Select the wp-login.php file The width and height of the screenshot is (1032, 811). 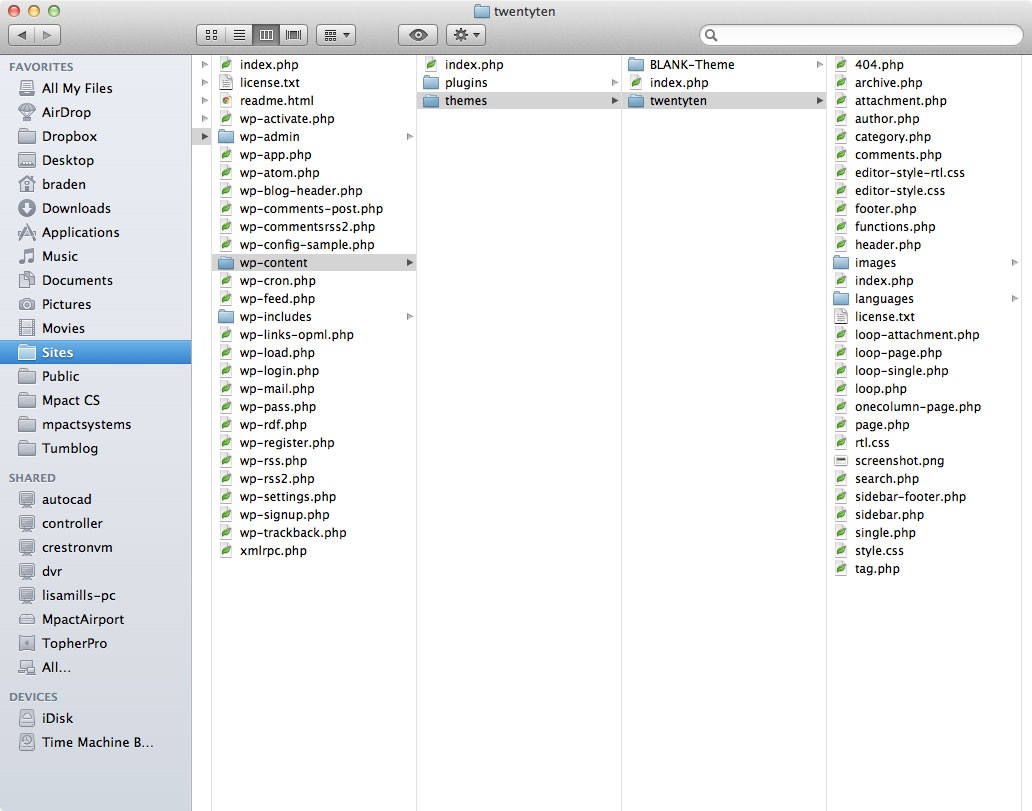314,371
